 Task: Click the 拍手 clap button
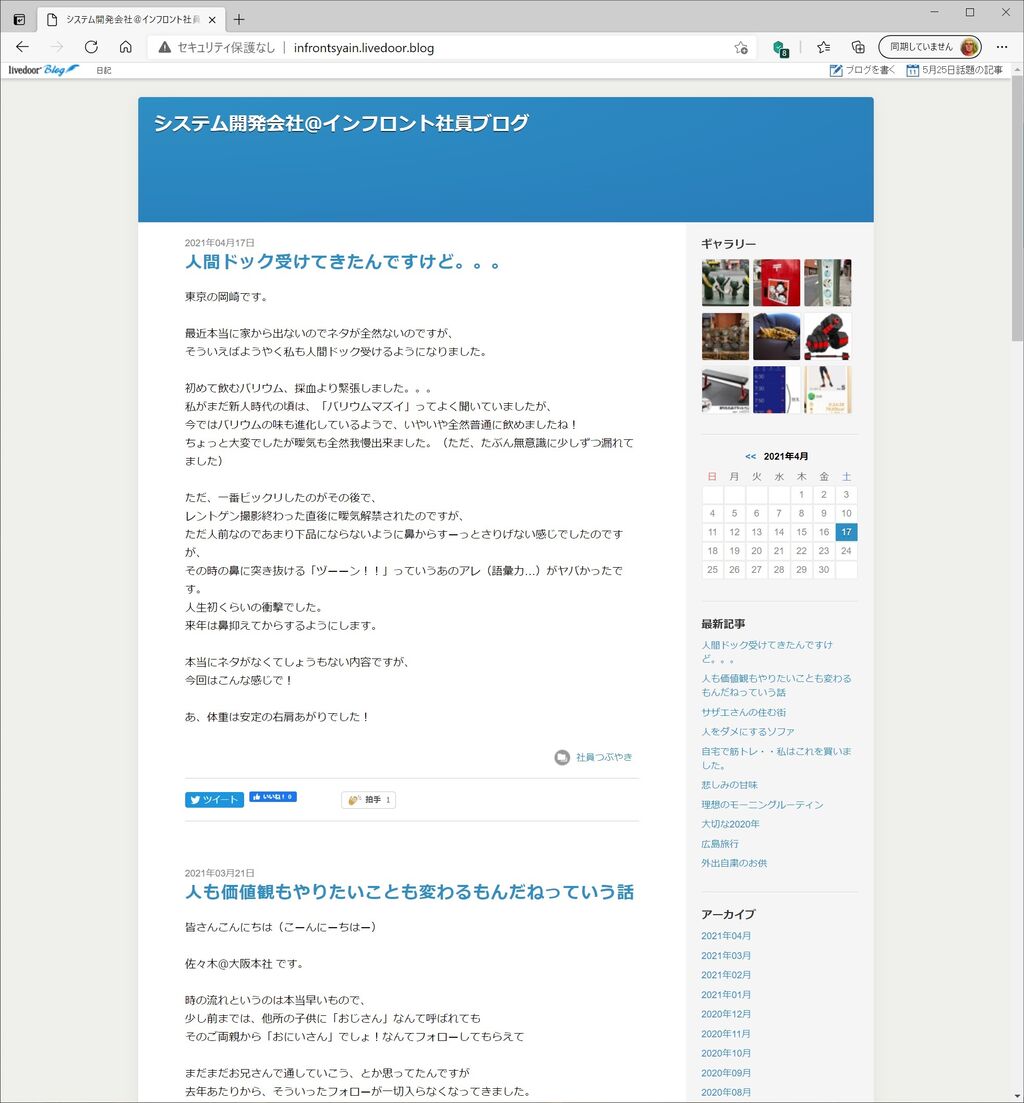point(369,800)
